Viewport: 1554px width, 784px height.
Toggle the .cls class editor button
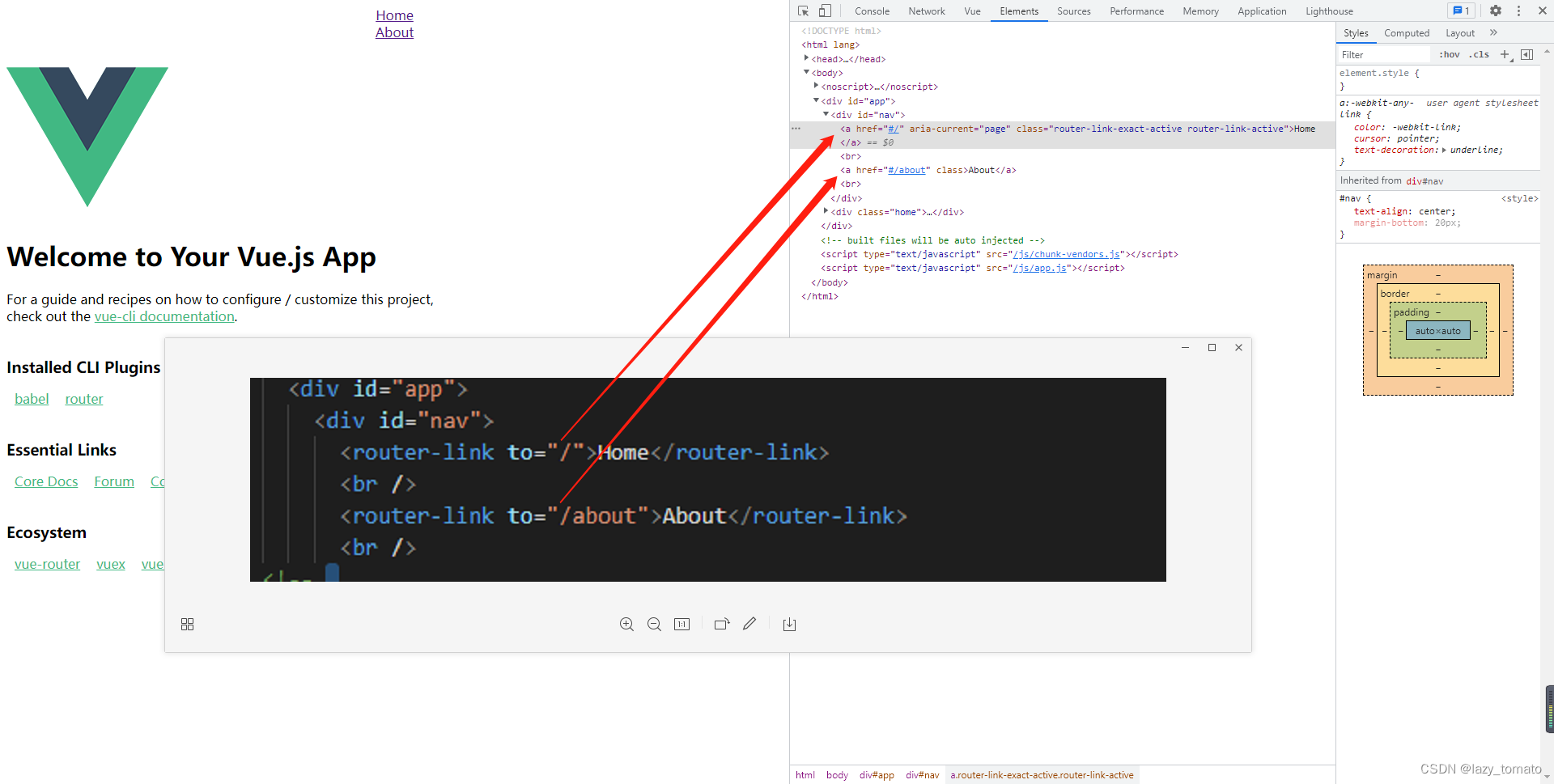pyautogui.click(x=1479, y=54)
